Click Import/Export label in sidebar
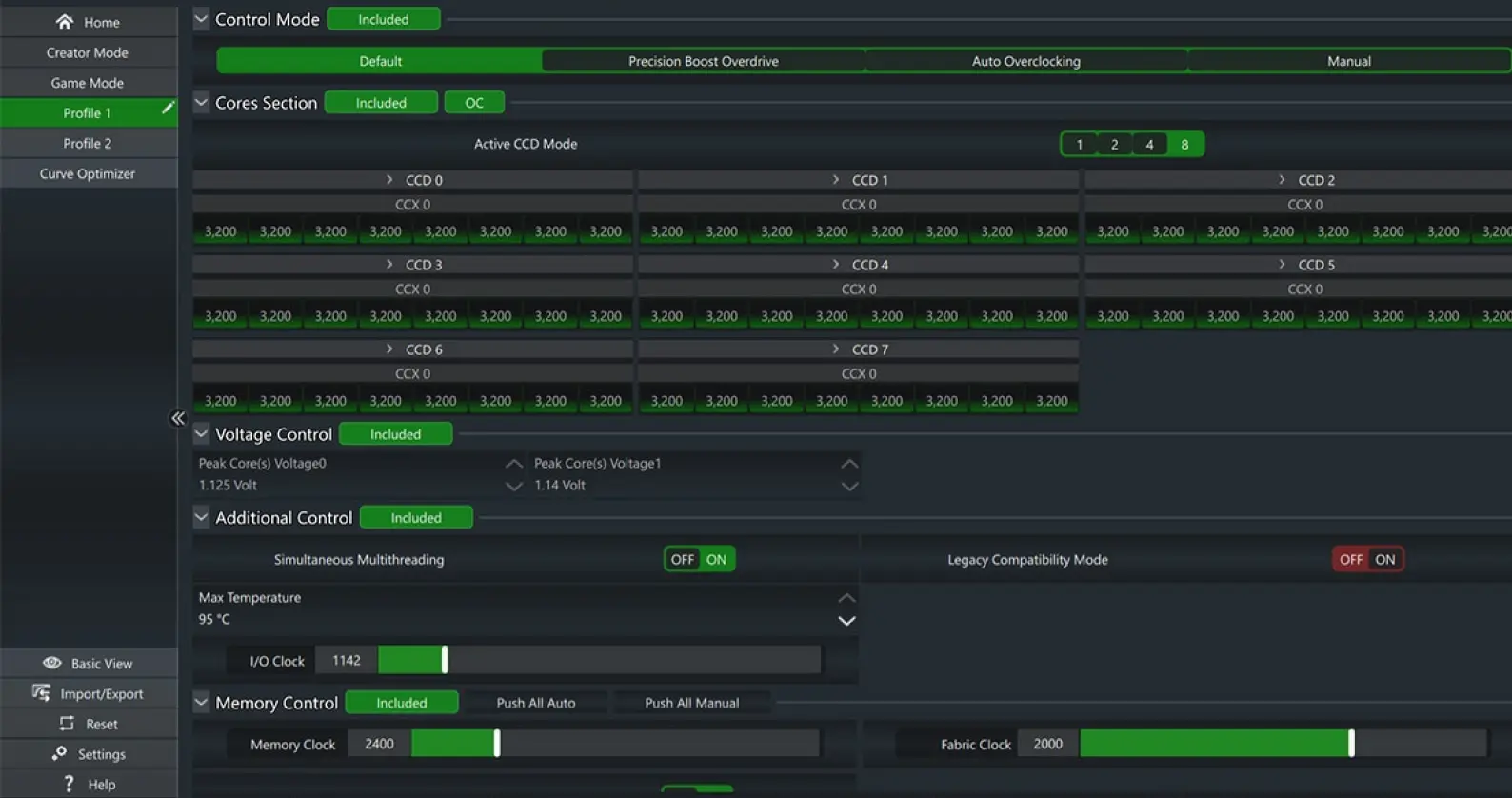Viewport: 1512px width, 798px height. 102,693
